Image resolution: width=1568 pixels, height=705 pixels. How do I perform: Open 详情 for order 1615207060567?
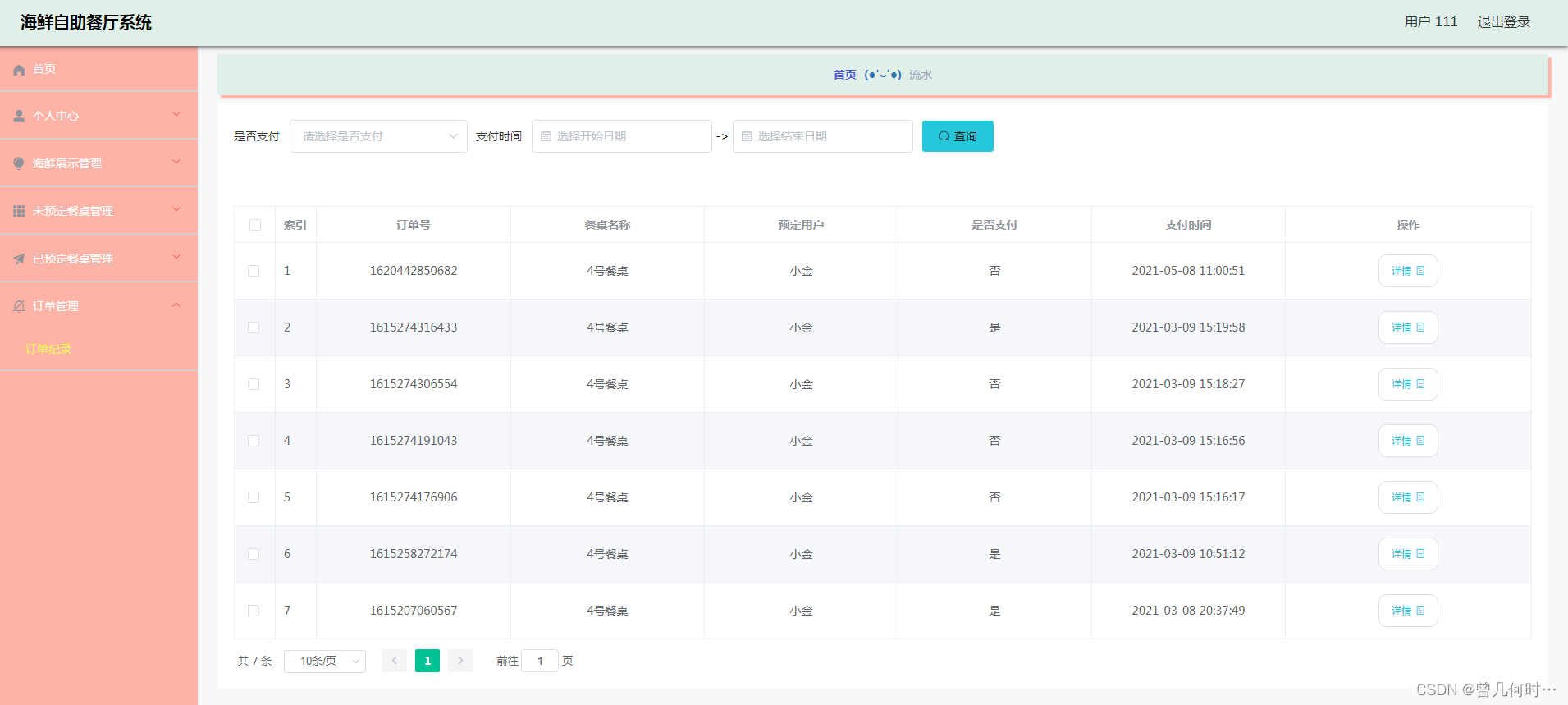point(1408,611)
